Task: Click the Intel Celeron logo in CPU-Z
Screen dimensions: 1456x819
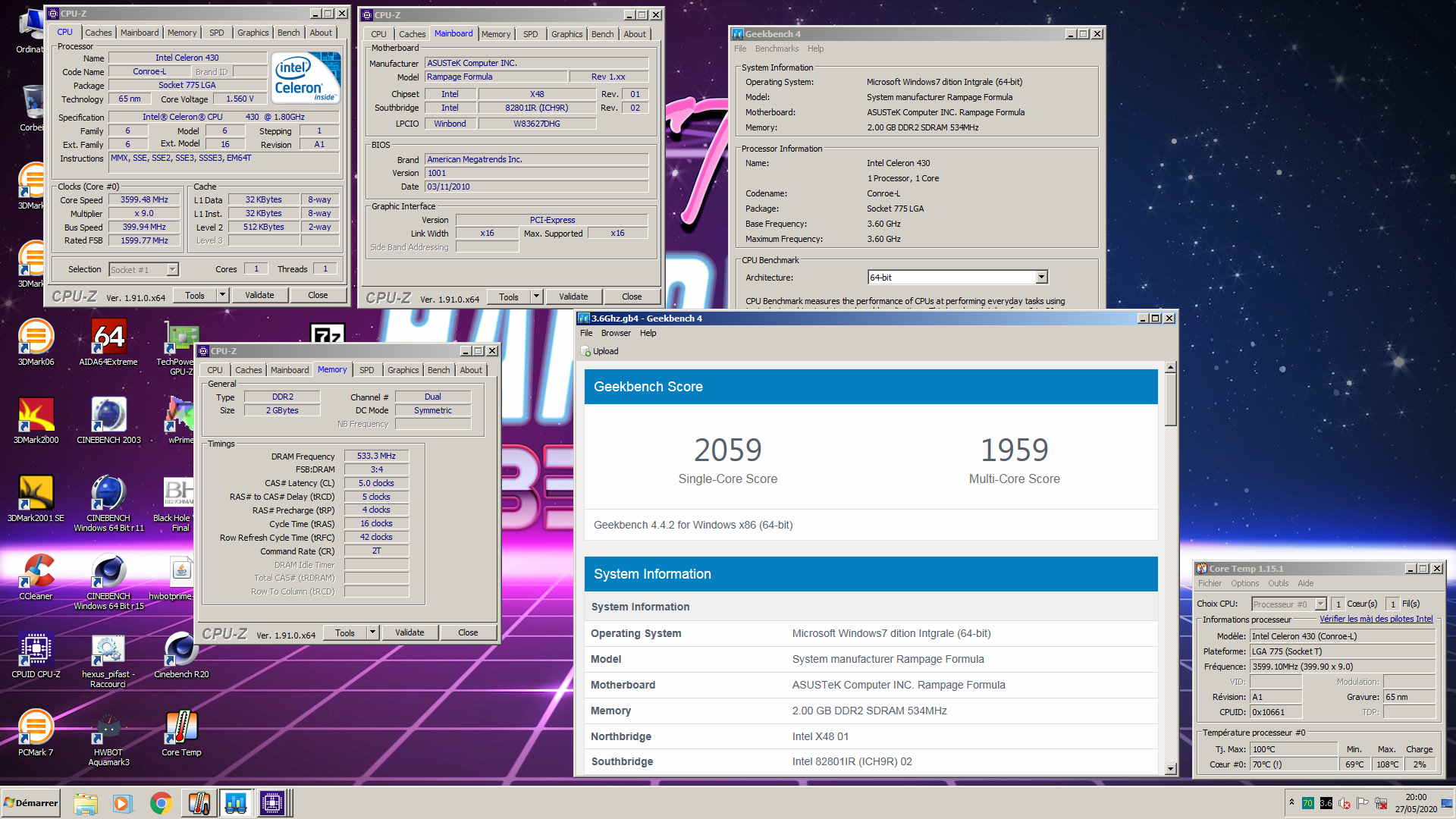Action: (x=306, y=78)
